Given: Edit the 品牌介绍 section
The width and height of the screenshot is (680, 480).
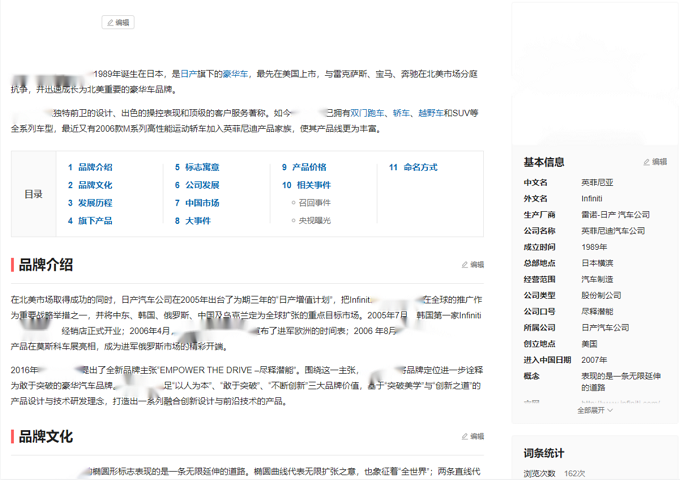Looking at the screenshot, I should [473, 264].
